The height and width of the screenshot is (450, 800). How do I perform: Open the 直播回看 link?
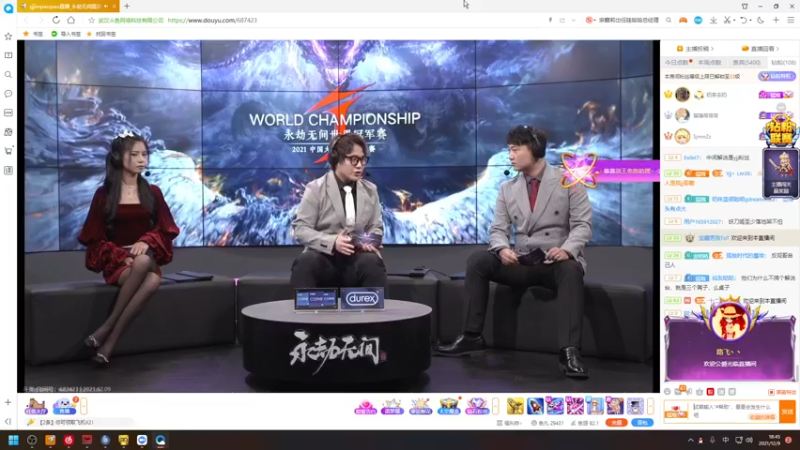point(760,48)
